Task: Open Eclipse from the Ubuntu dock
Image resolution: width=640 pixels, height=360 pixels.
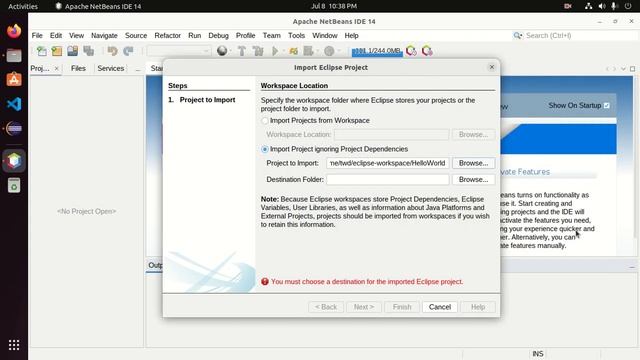Action: tap(14, 129)
